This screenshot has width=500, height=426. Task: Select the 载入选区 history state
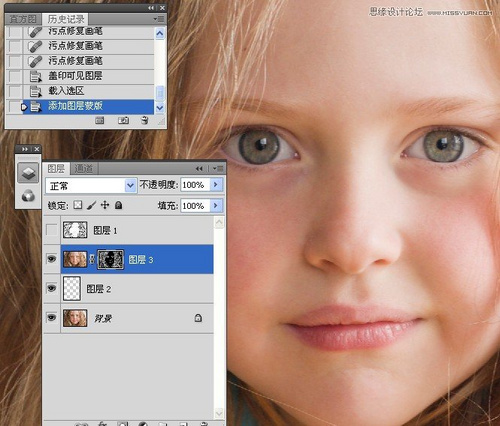point(80,91)
